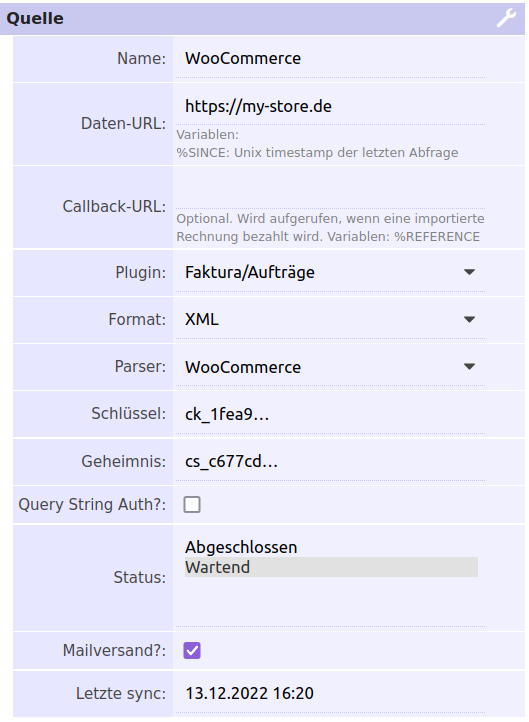The height and width of the screenshot is (722, 529).
Task: Edit the Daten-URL field value
Action: pos(331,106)
